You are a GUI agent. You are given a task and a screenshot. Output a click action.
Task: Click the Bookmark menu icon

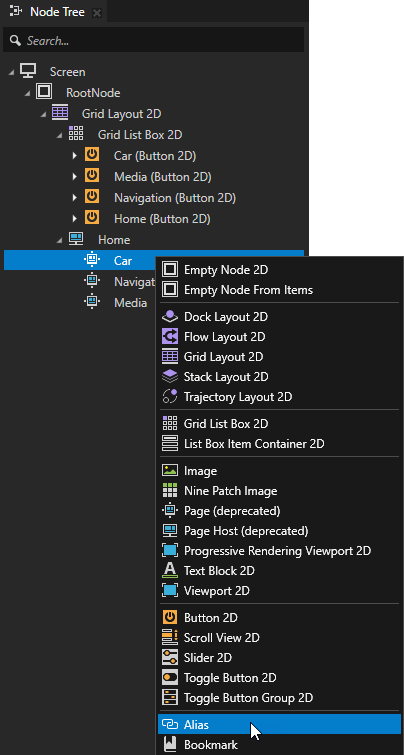(170, 744)
